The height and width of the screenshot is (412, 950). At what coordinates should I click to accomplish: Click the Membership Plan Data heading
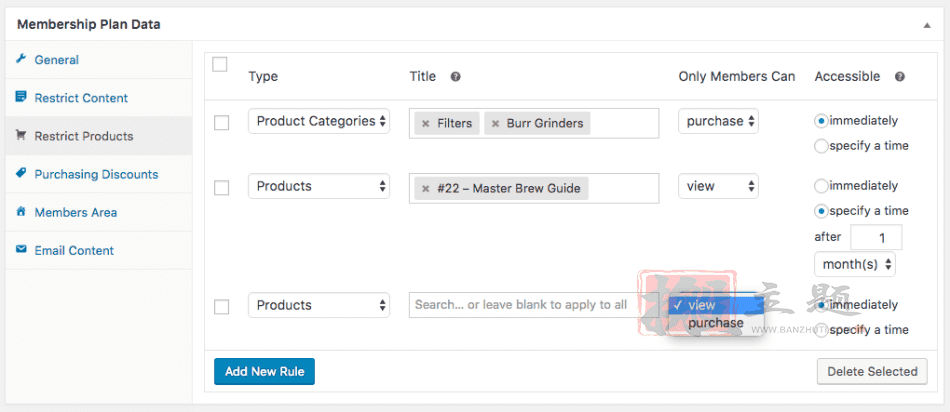pyautogui.click(x=88, y=25)
